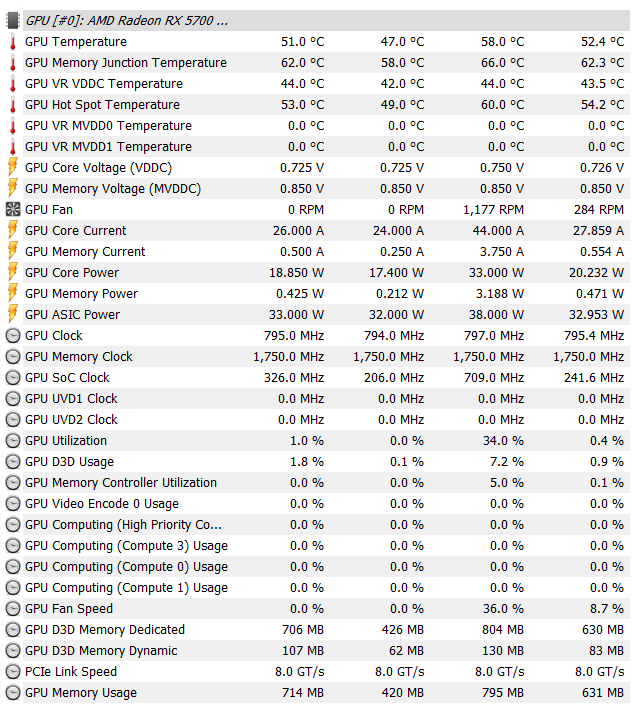Click lightning icon beside GPU Memory Voltage (MVDDC)
Screen dimensions: 644x712
pyautogui.click(x=13, y=188)
